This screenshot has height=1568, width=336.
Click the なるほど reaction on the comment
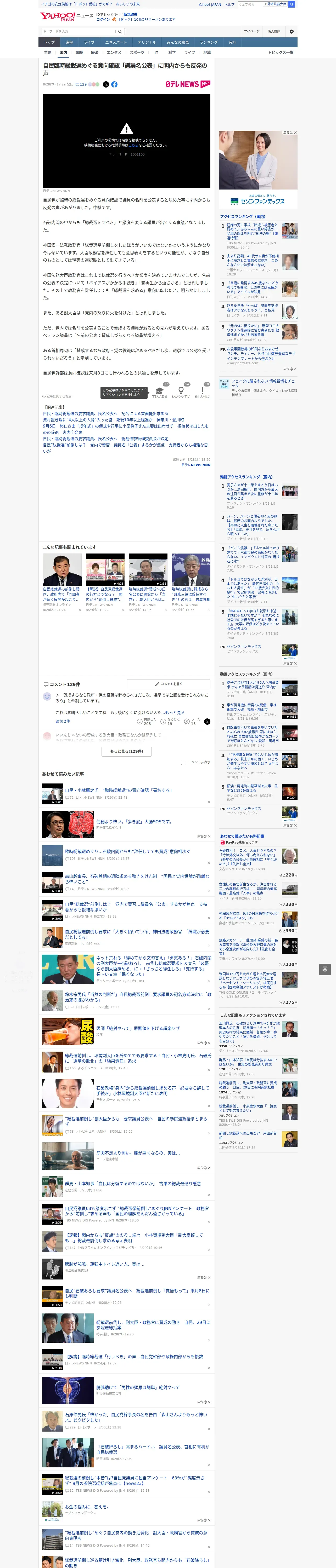pyautogui.click(x=170, y=721)
